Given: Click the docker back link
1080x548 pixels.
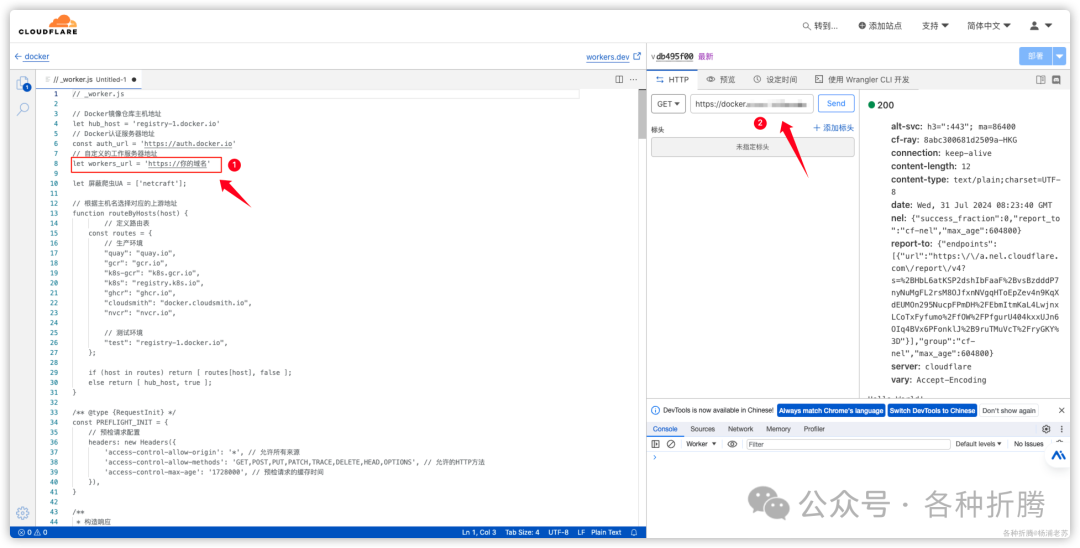Looking at the screenshot, I should (37, 56).
